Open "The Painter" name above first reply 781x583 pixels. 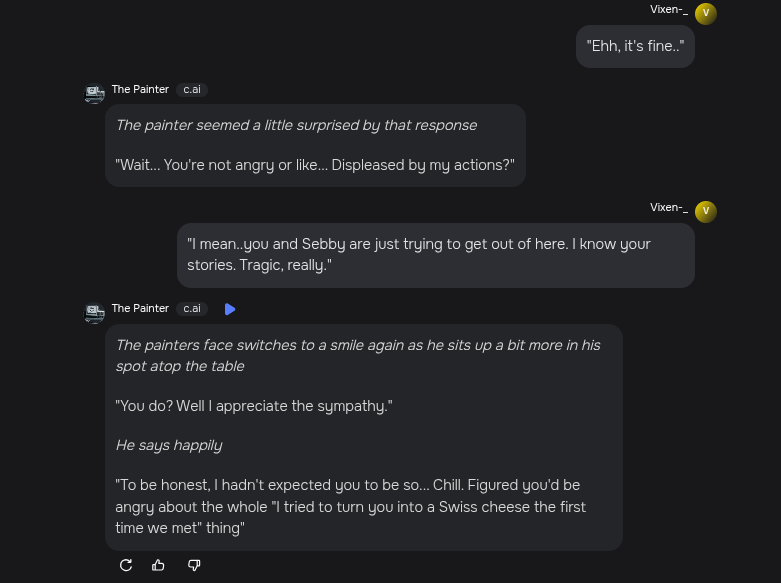(140, 90)
